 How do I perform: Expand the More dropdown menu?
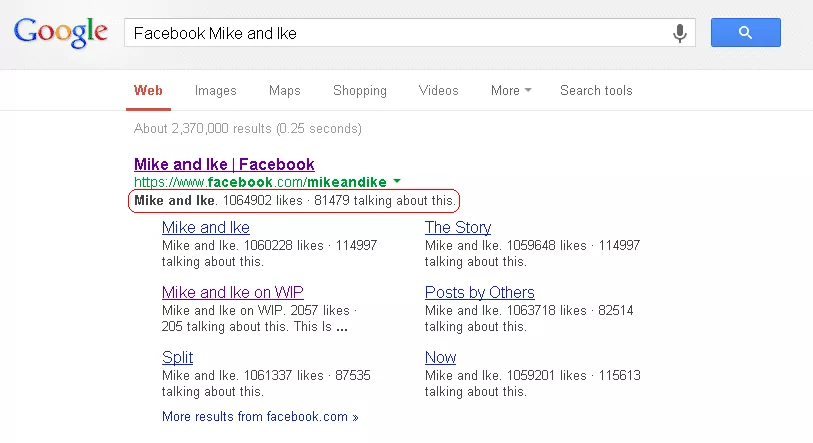coord(511,90)
